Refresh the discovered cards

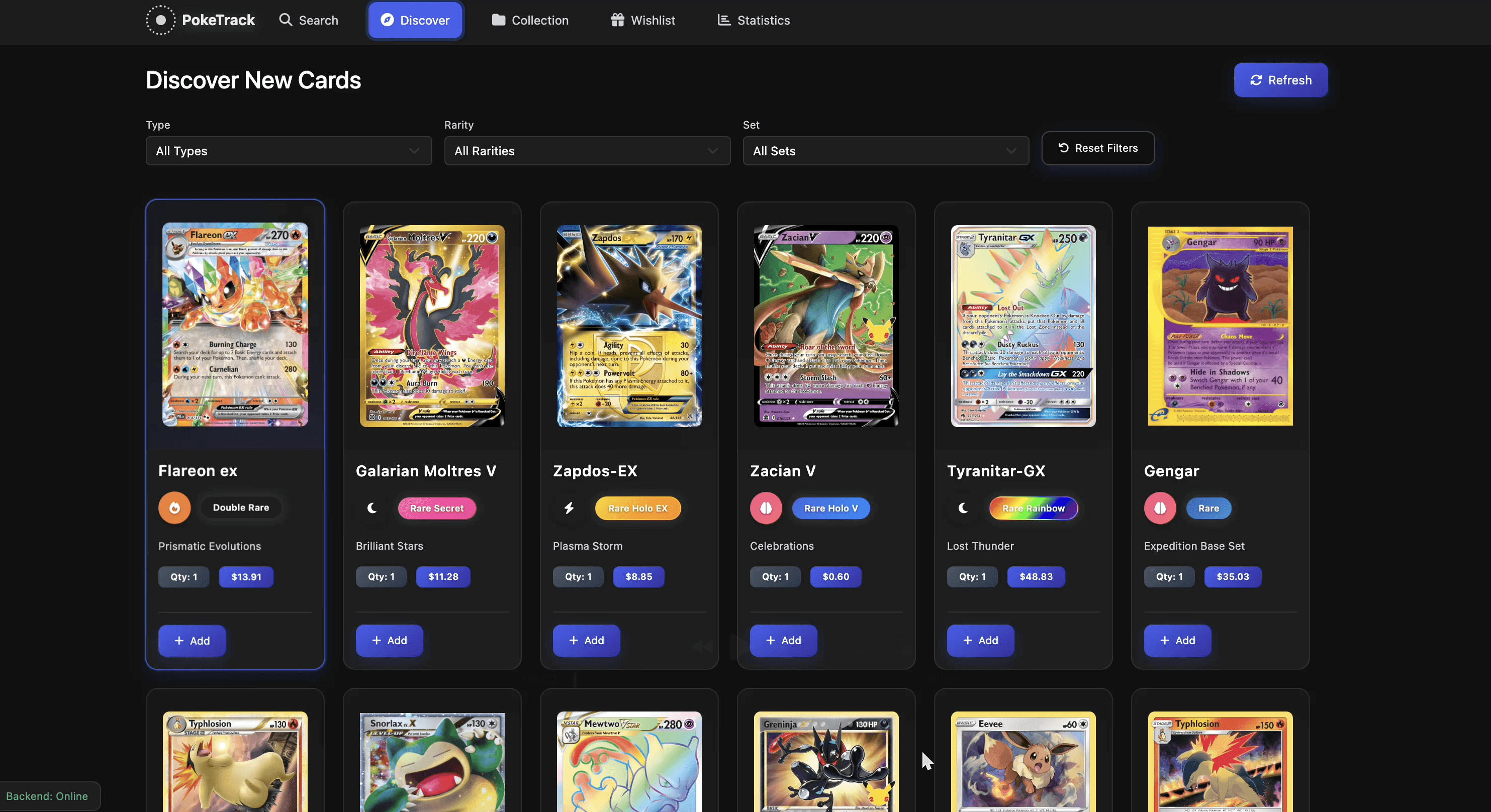tap(1281, 80)
